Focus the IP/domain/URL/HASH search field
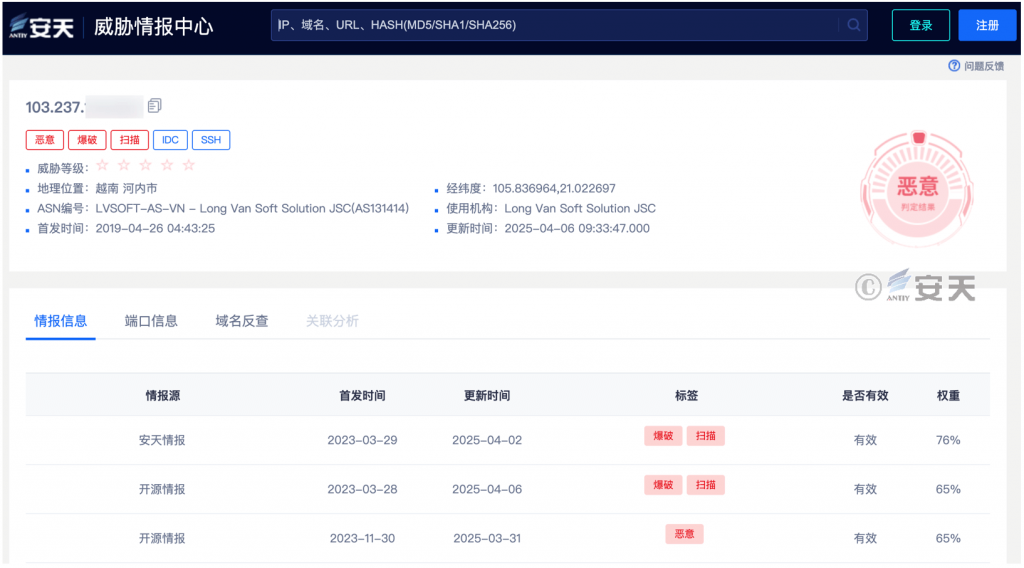The height and width of the screenshot is (568, 1024). point(555,25)
